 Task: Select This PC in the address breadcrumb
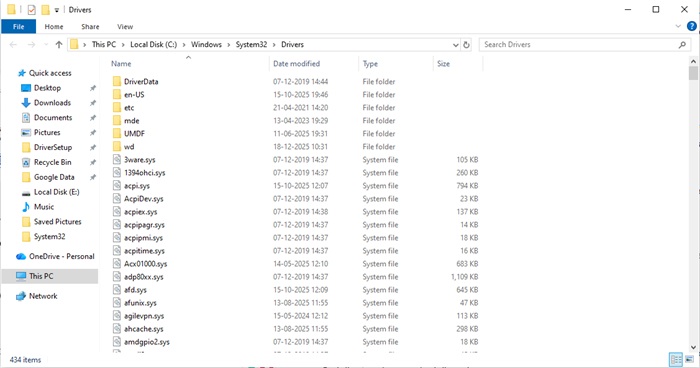click(x=104, y=45)
